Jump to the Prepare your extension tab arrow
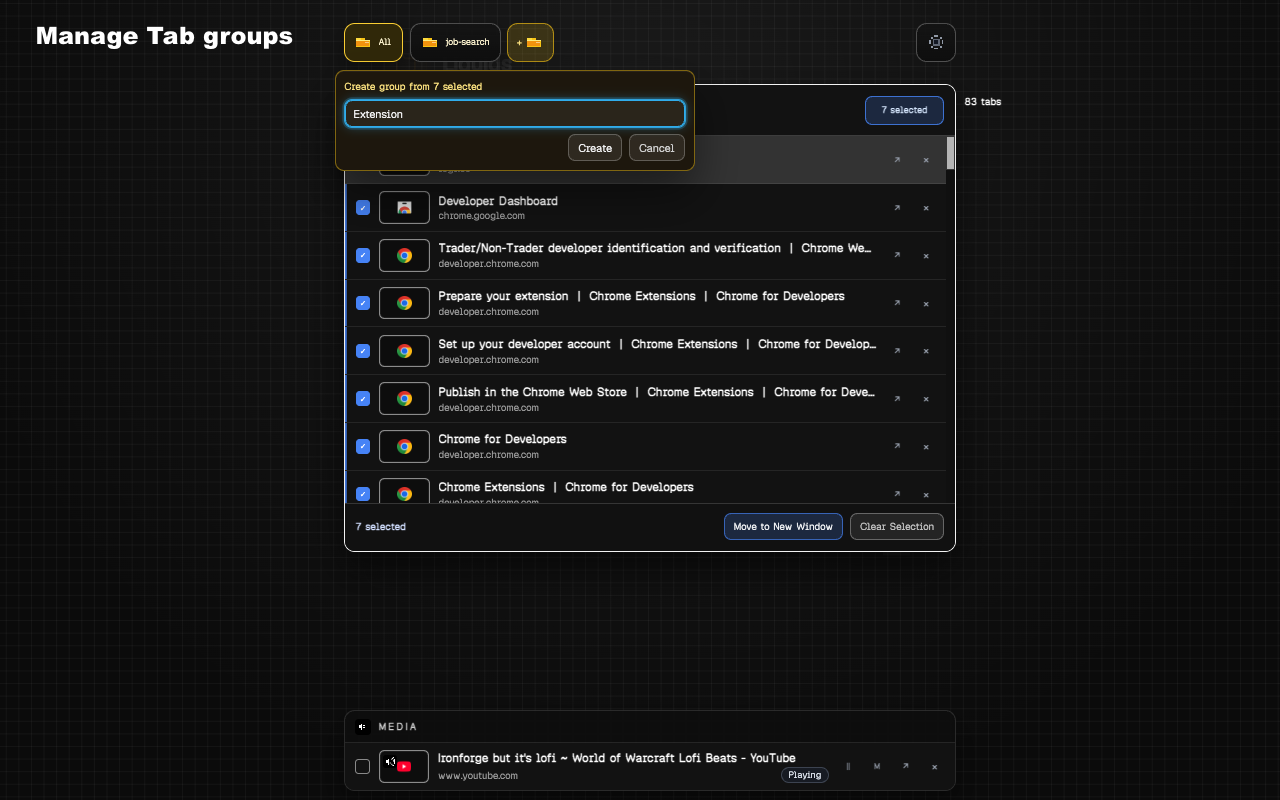Screen dimensions: 1280x800 point(896,304)
